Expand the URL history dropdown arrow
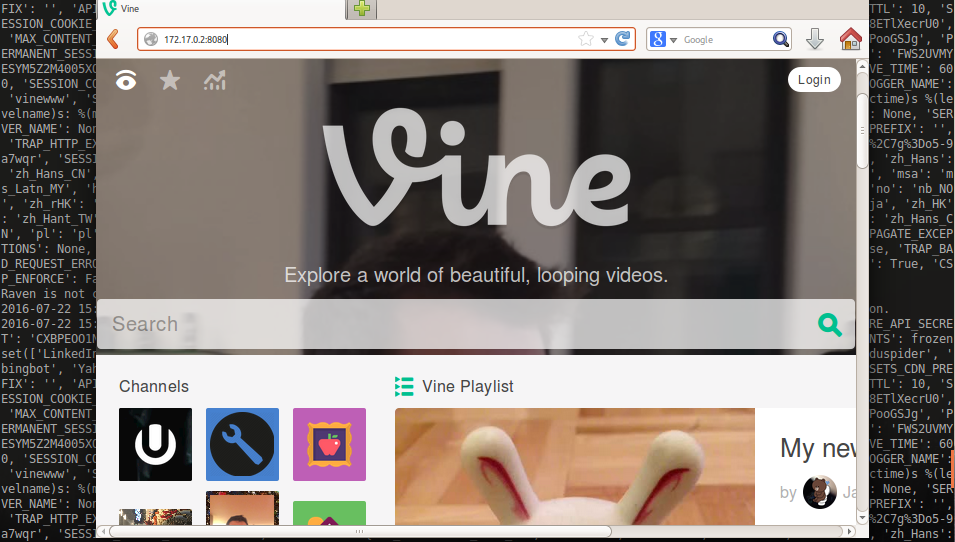 click(604, 40)
